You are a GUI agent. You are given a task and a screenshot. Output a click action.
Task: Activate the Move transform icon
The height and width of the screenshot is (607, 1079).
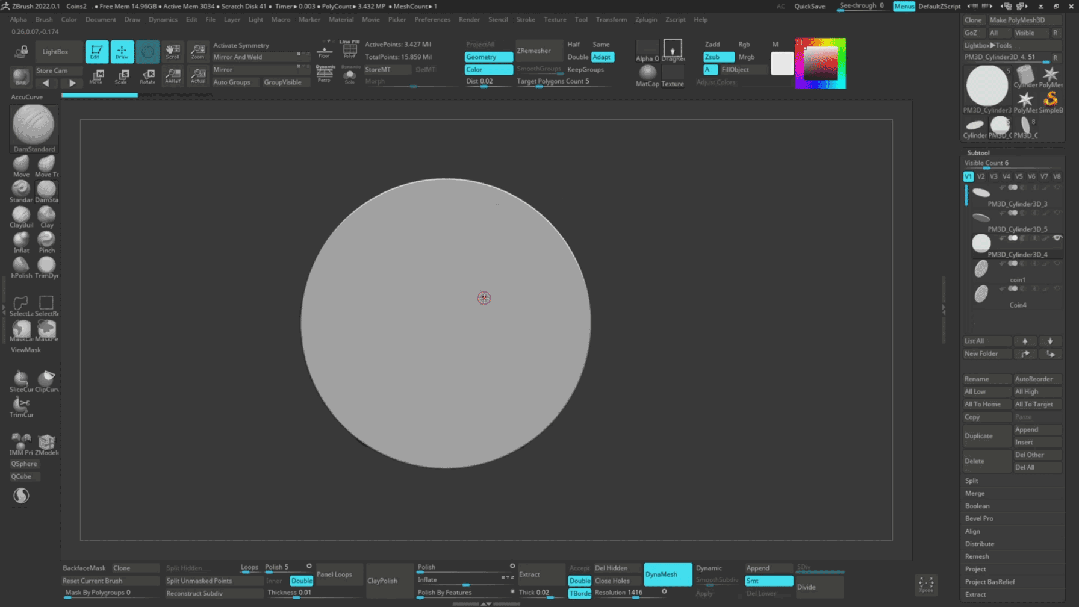pos(97,76)
